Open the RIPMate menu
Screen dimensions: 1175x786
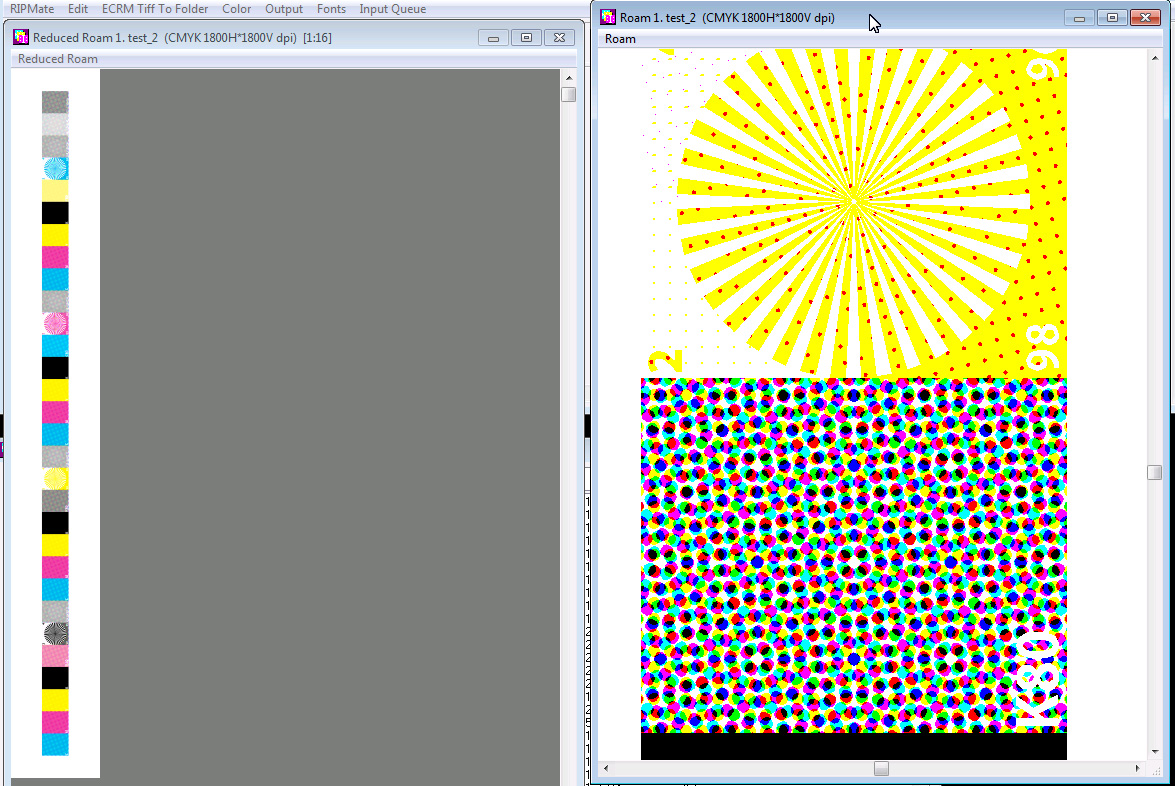[x=31, y=9]
